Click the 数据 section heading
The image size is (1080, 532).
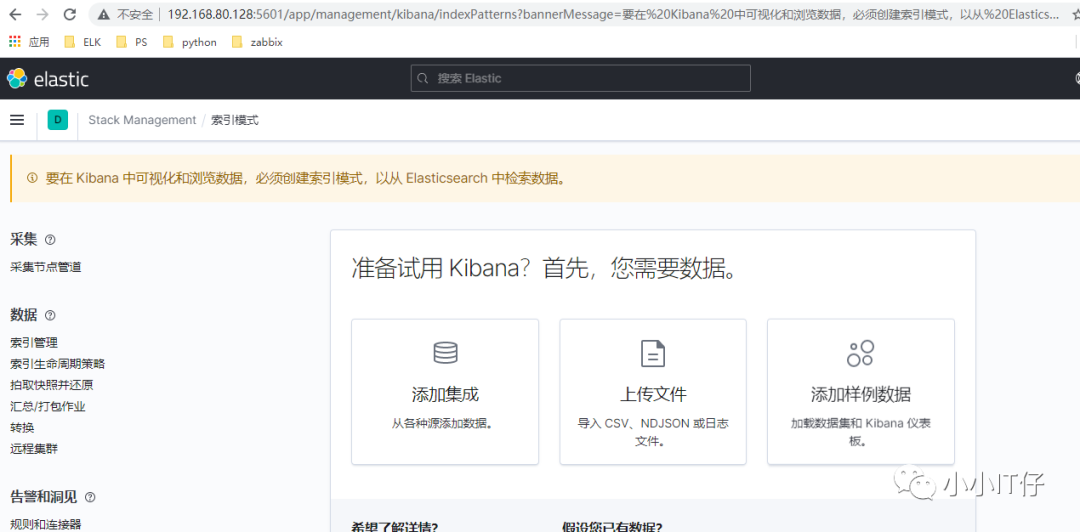(23, 316)
